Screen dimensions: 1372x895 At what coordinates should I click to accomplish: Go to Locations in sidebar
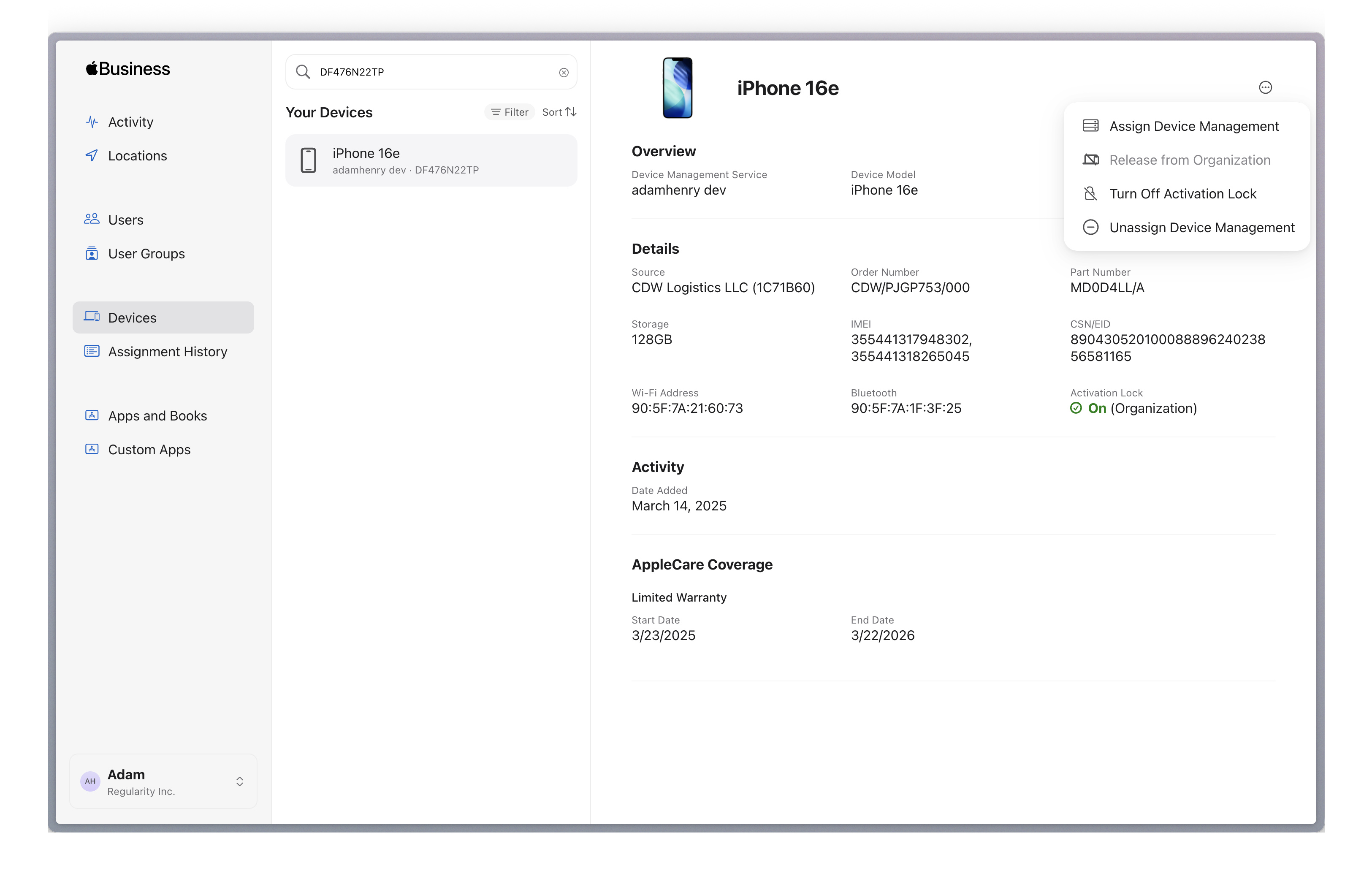click(x=137, y=156)
